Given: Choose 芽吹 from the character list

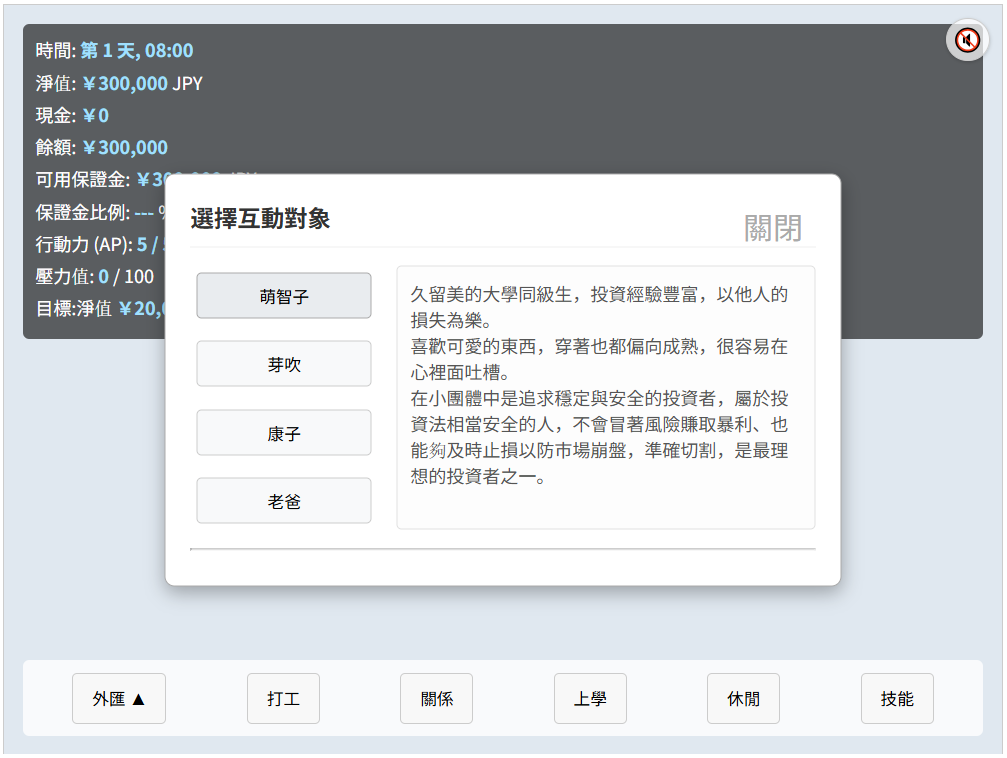Looking at the screenshot, I should pyautogui.click(x=284, y=364).
